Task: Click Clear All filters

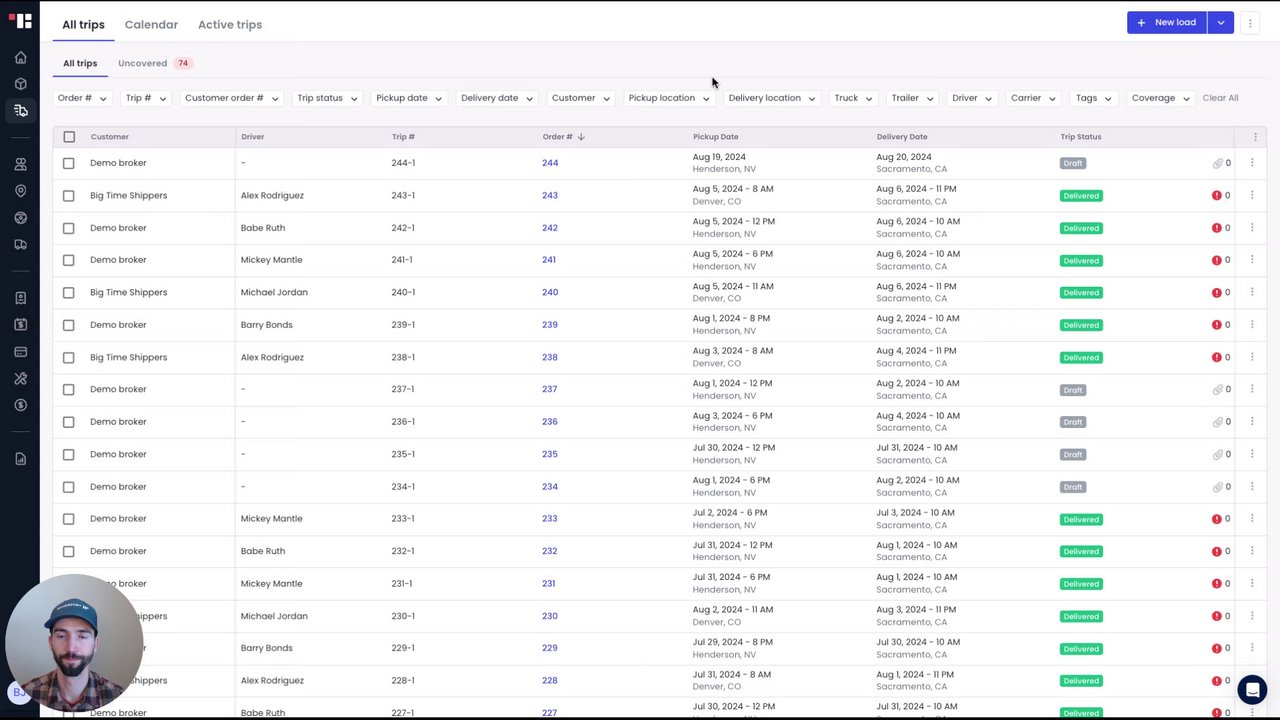Action: pyautogui.click(x=1220, y=98)
